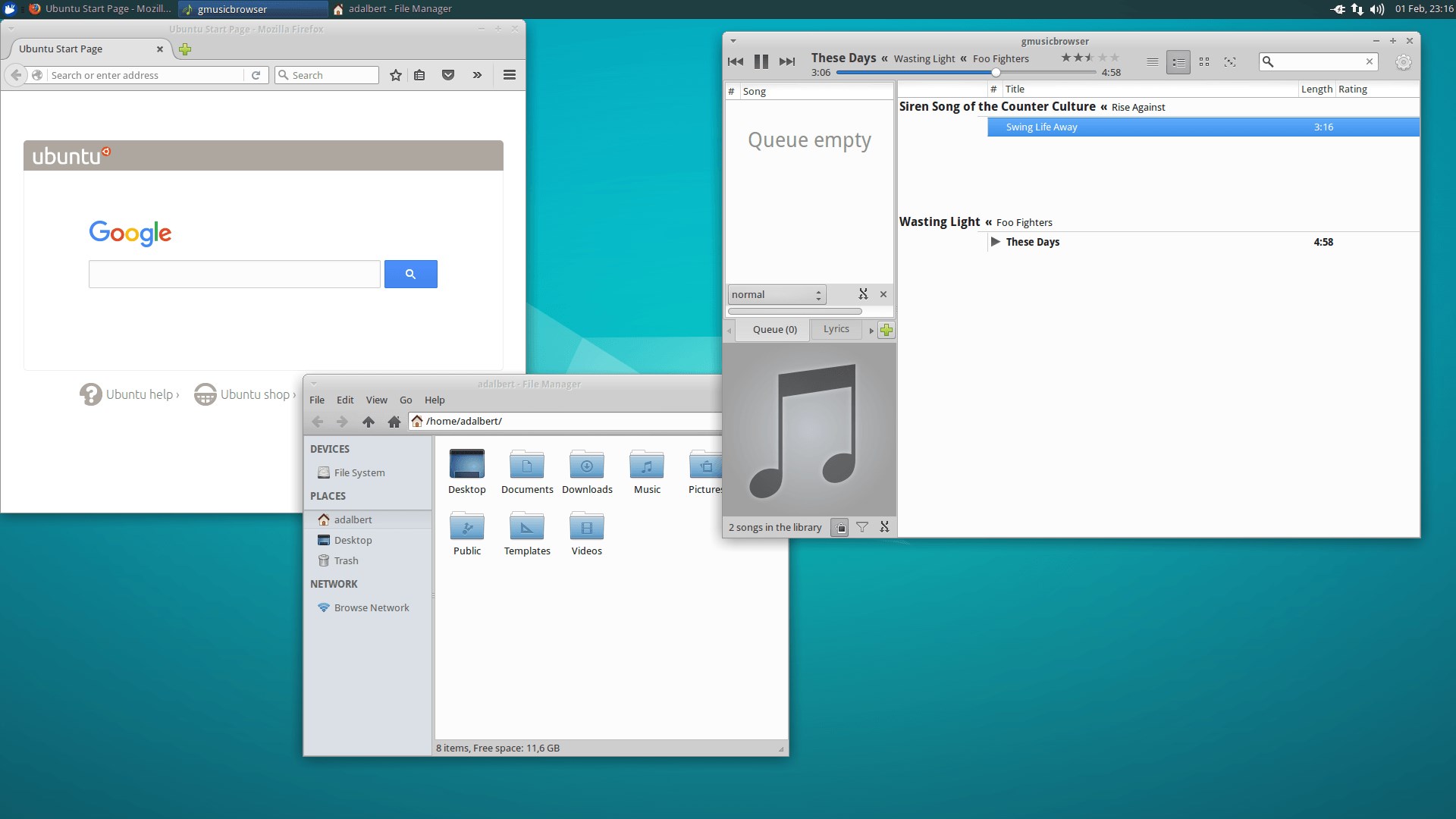Open the gmusicbrowser window menu arrow
Screen dimensions: 1456x819
pyautogui.click(x=733, y=41)
